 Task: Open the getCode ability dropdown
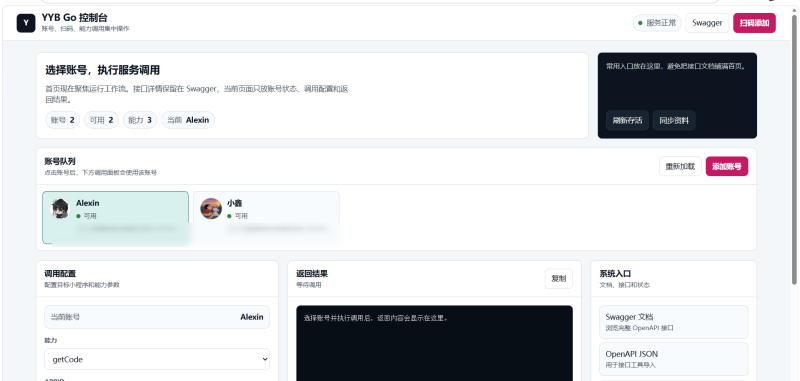pyautogui.click(x=157, y=359)
